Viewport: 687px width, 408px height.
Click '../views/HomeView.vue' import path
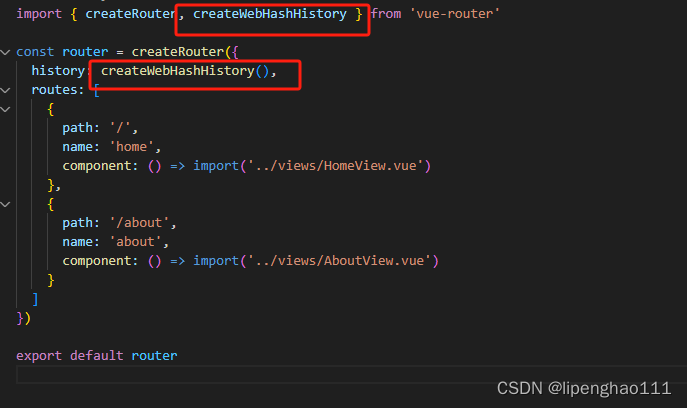336,166
